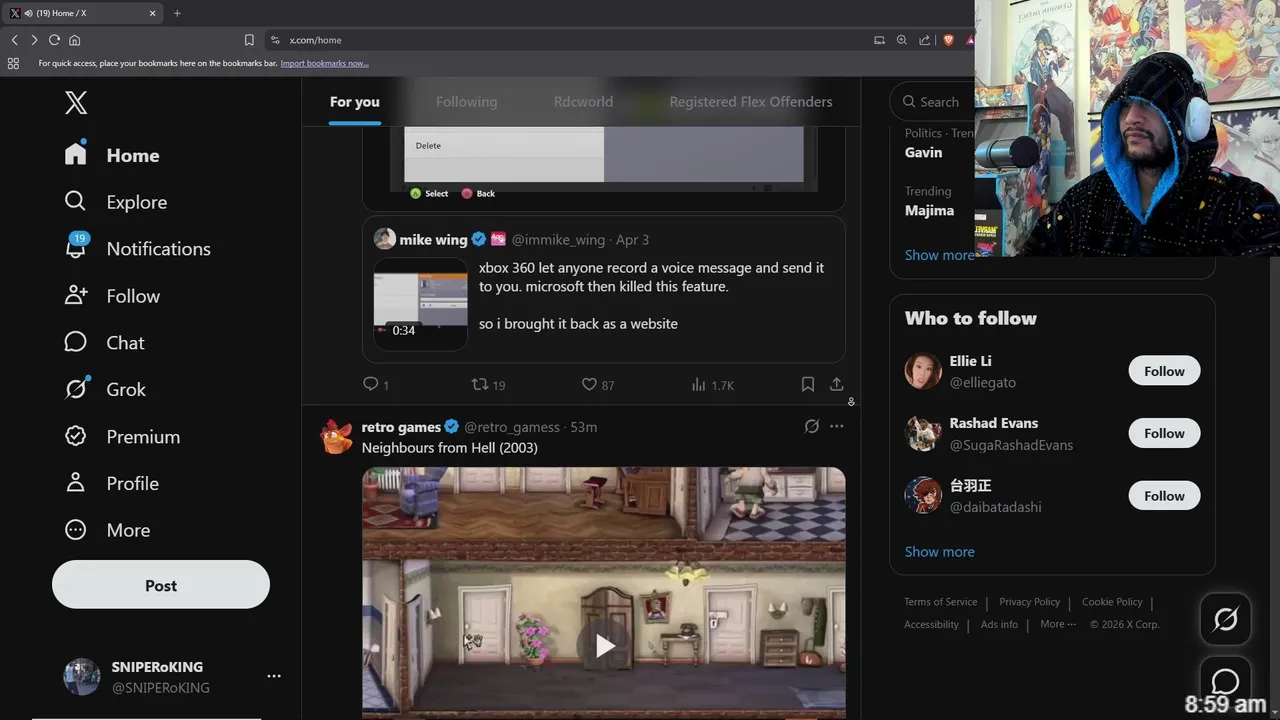Click the browser Home icon
1280x720 pixels.
click(x=74, y=40)
